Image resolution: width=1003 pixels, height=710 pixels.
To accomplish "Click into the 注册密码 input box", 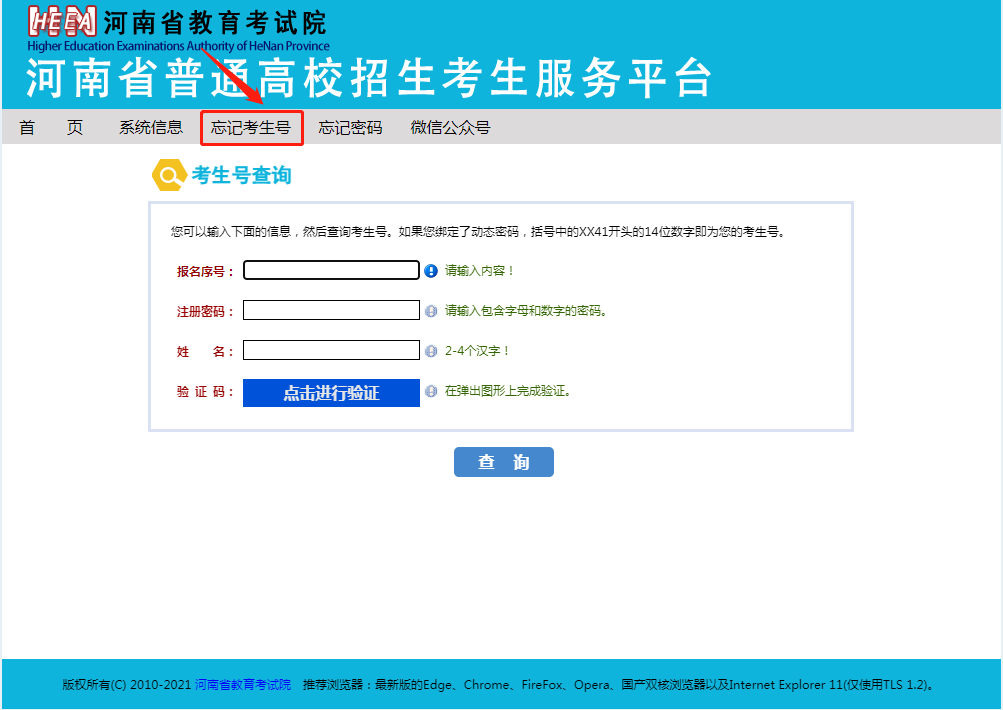I will point(331,310).
